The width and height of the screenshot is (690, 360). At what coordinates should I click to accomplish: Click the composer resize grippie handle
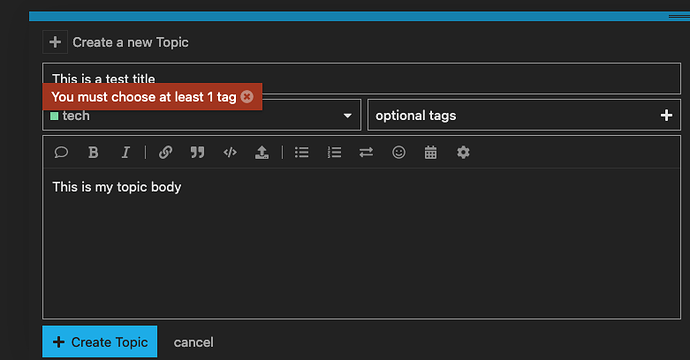point(679,17)
